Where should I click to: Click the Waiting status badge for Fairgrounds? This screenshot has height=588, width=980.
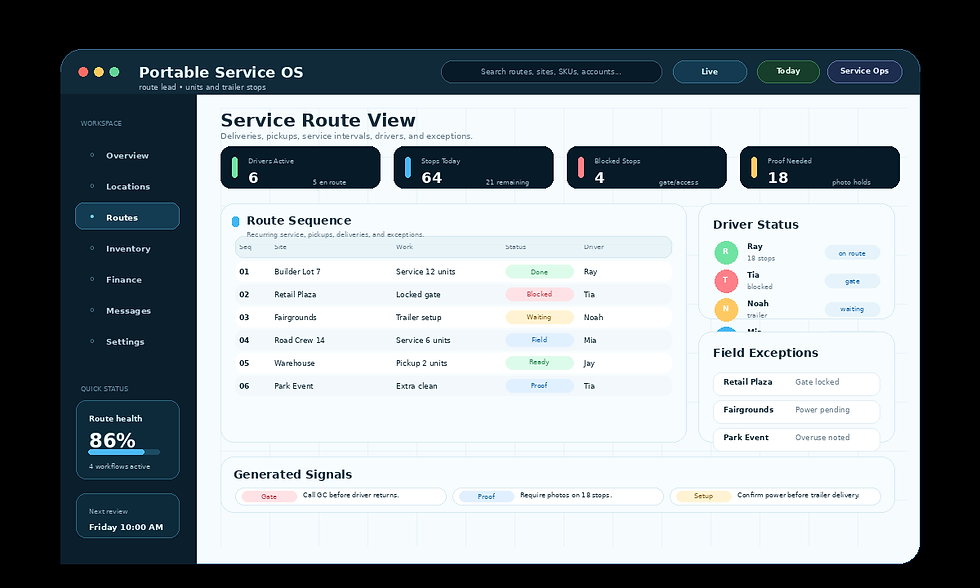(x=539, y=317)
